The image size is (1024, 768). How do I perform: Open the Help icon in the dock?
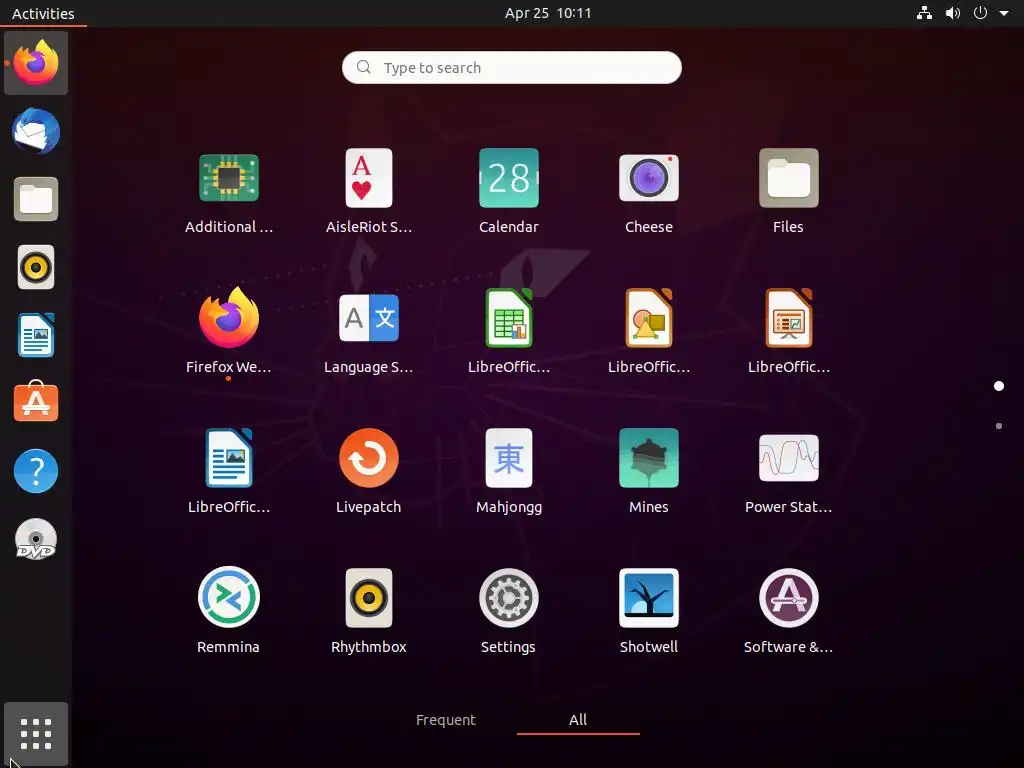[36, 471]
